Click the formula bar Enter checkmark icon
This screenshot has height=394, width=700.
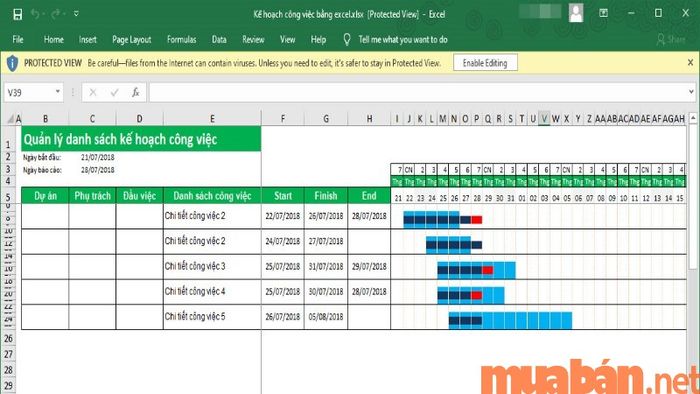click(x=114, y=92)
